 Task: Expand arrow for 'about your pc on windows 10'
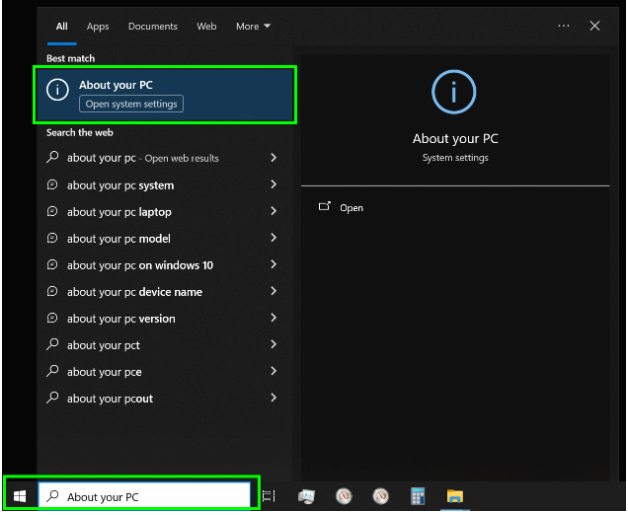click(x=274, y=264)
